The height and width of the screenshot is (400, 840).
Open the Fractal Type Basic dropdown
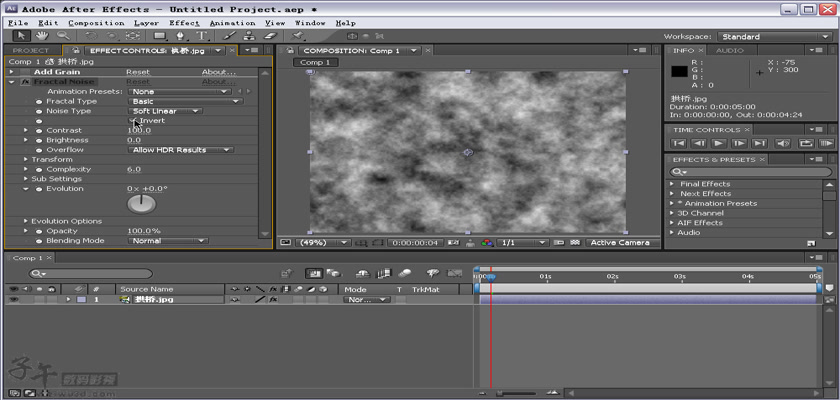(185, 101)
